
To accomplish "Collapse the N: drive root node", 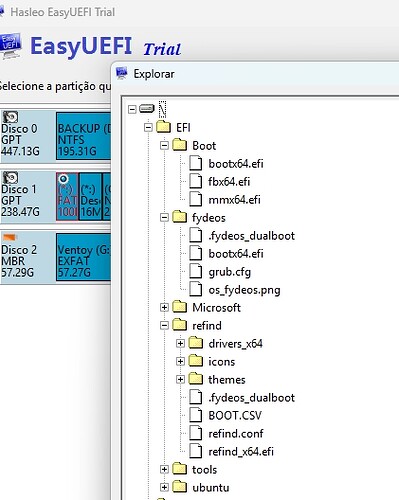I will click(132, 109).
